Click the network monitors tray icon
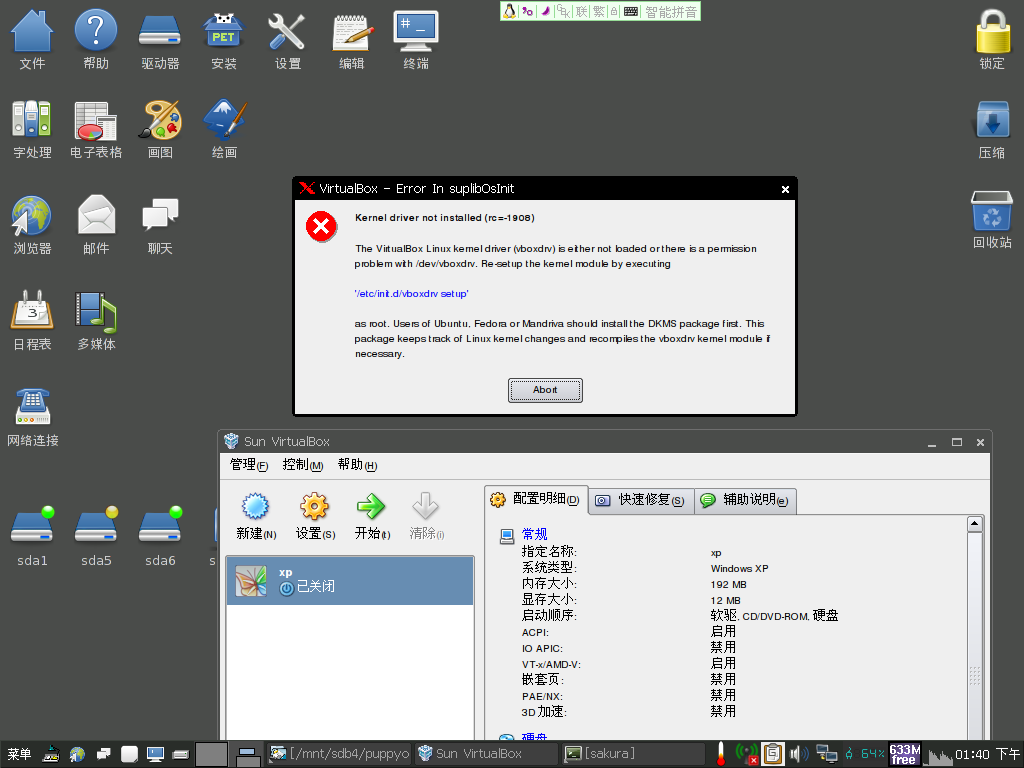1024x768 pixels. pos(825,754)
